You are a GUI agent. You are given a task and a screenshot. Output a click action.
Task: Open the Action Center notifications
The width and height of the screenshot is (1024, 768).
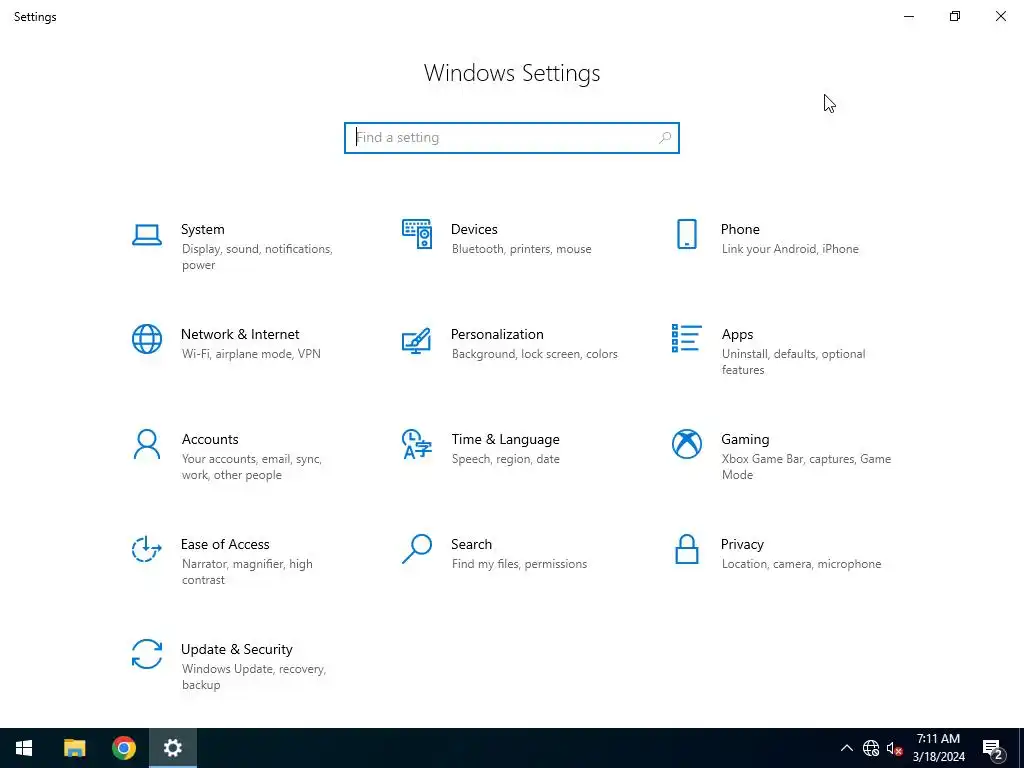[993, 748]
